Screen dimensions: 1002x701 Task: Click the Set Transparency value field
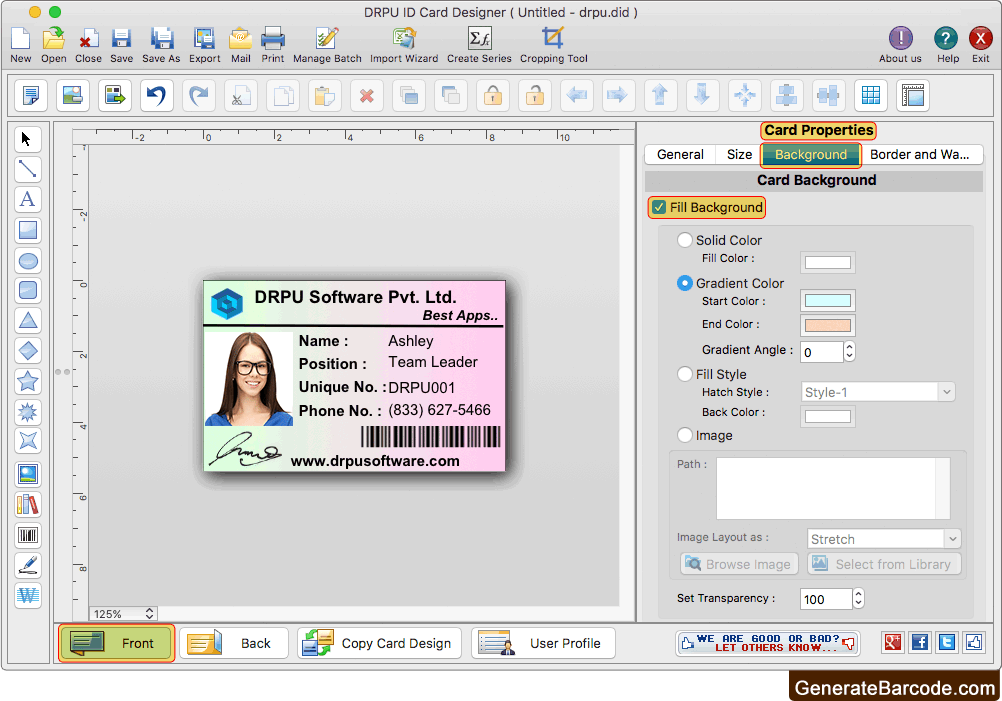[x=826, y=599]
